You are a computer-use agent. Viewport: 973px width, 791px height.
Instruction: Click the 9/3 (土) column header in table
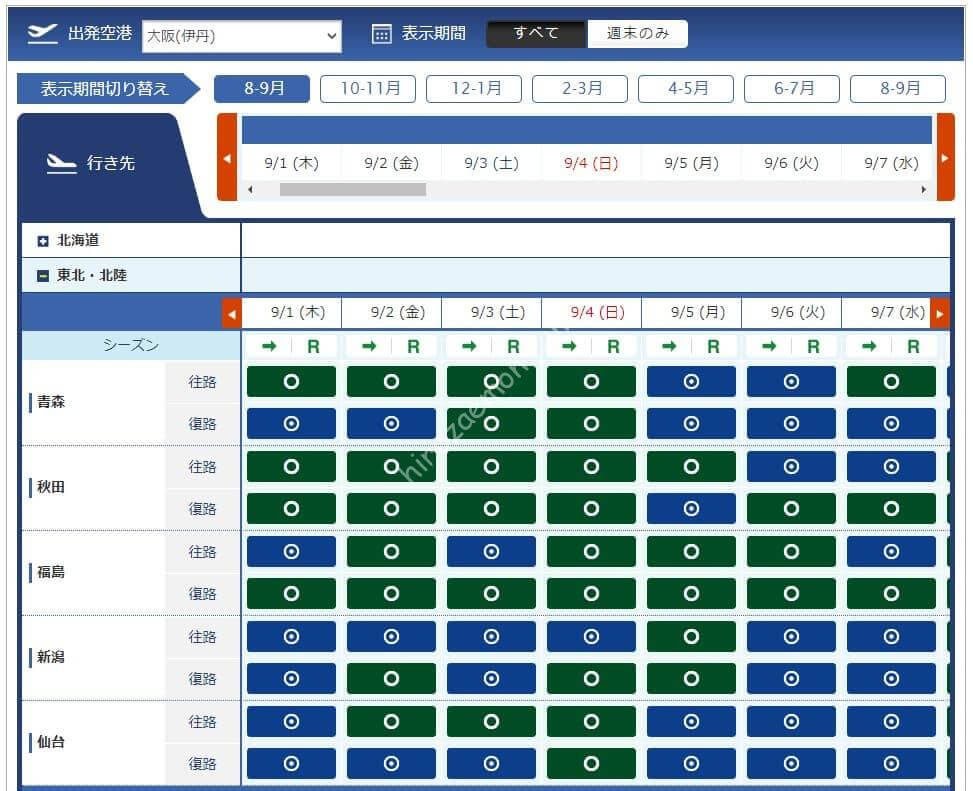click(491, 313)
